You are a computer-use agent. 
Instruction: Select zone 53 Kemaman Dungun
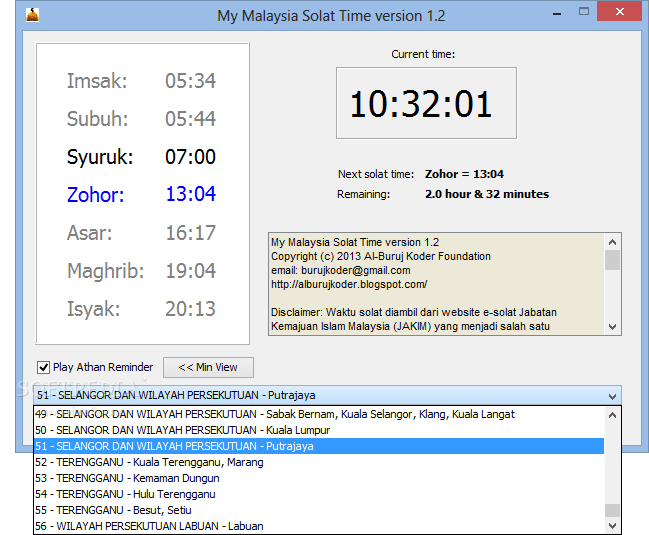tap(319, 478)
